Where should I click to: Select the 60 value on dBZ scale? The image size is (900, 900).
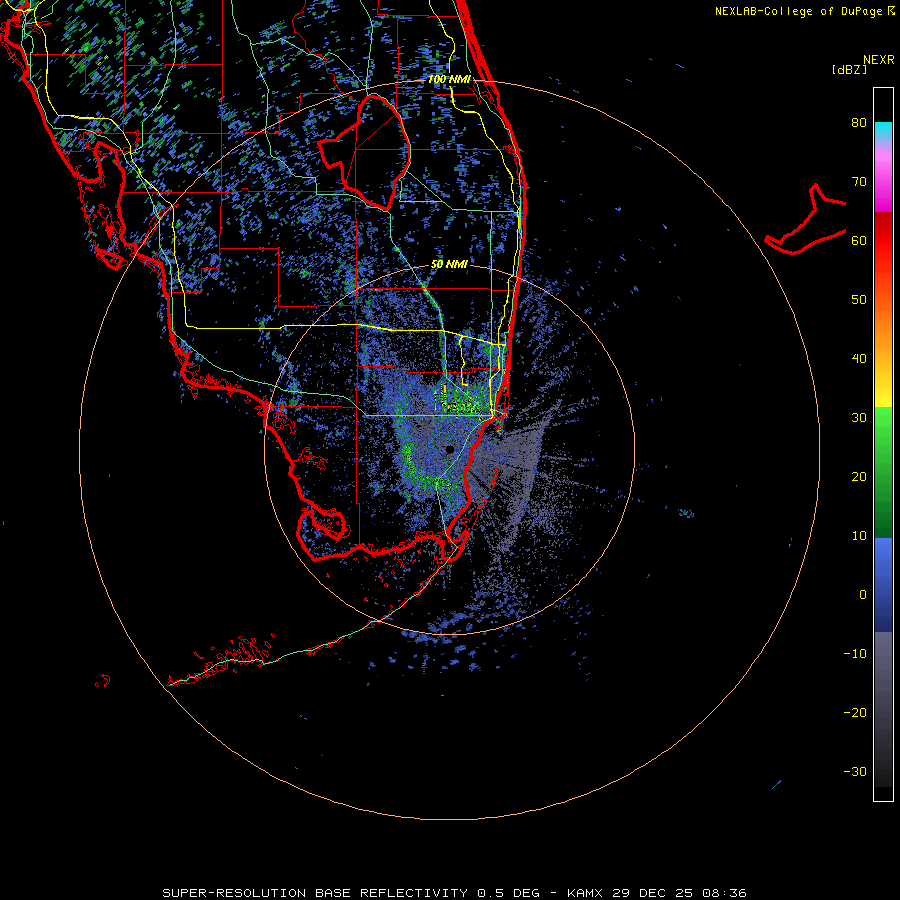click(x=859, y=240)
